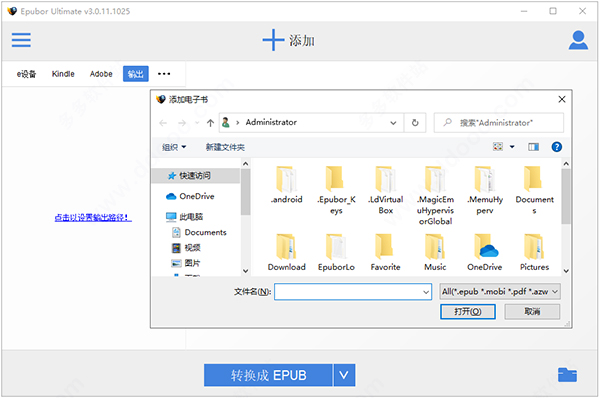Select the 输出 output tab
The image size is (600, 398).
click(135, 74)
